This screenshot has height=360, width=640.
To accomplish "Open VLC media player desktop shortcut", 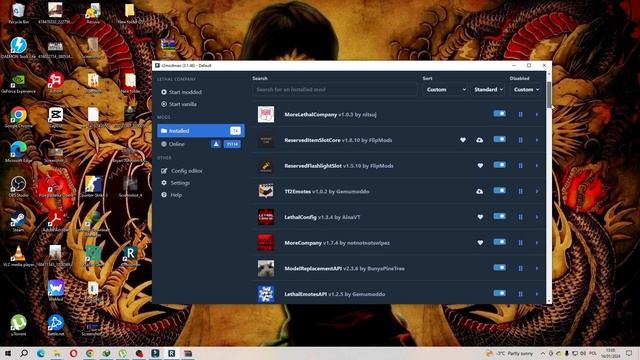I will click(18, 256).
